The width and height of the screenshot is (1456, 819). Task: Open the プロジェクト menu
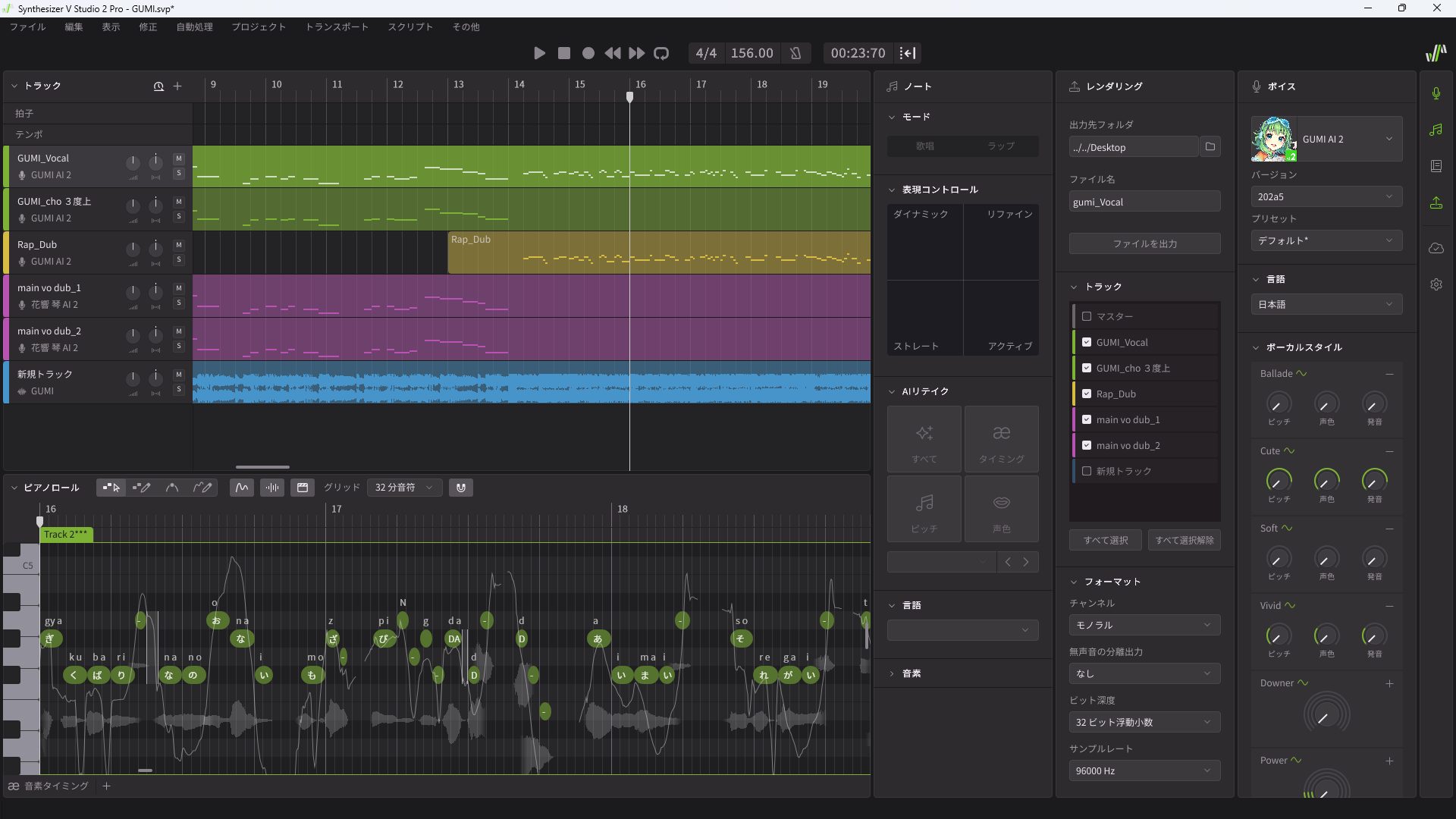coord(259,27)
